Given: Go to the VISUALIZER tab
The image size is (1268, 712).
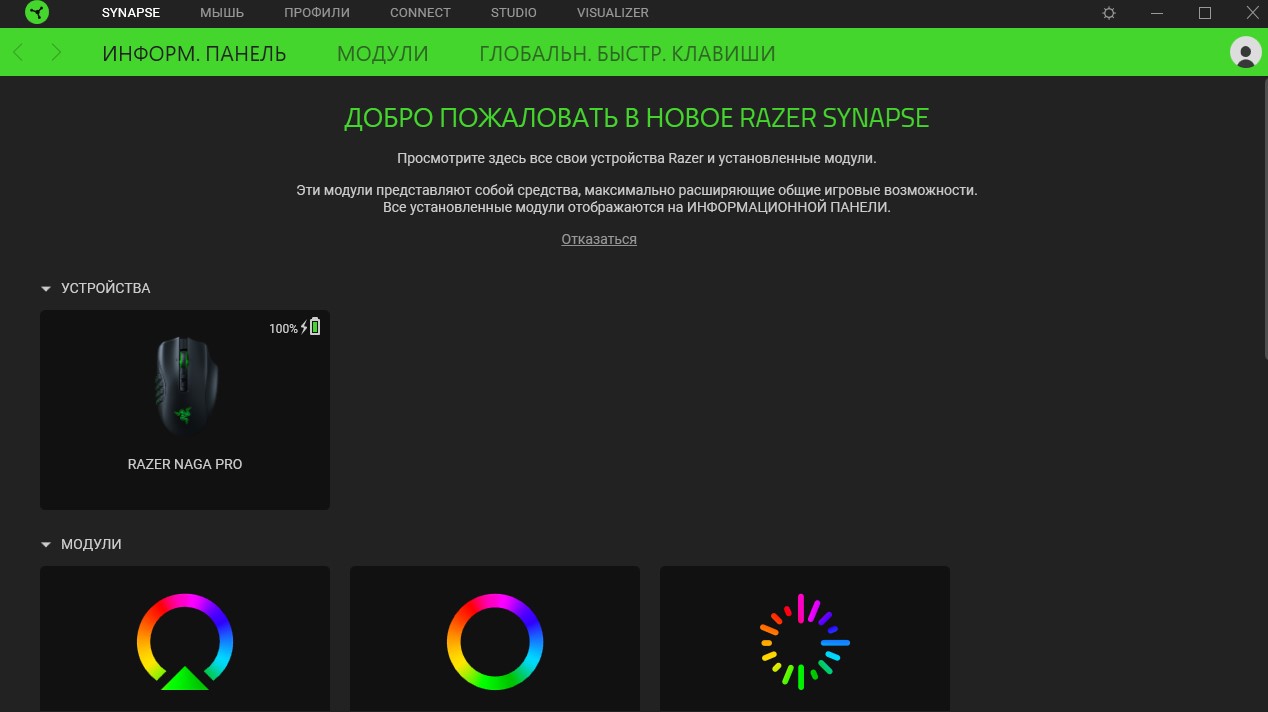Looking at the screenshot, I should (x=612, y=13).
